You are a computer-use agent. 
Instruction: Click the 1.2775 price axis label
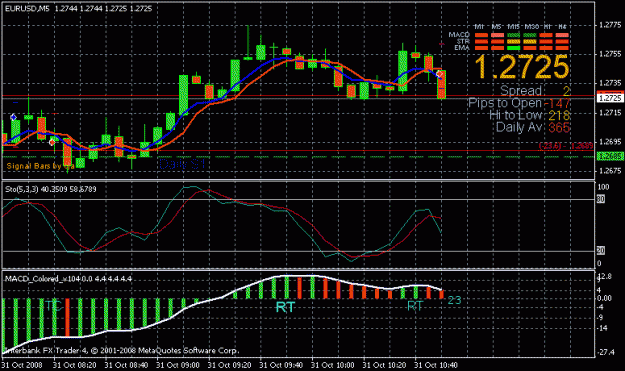(610, 25)
